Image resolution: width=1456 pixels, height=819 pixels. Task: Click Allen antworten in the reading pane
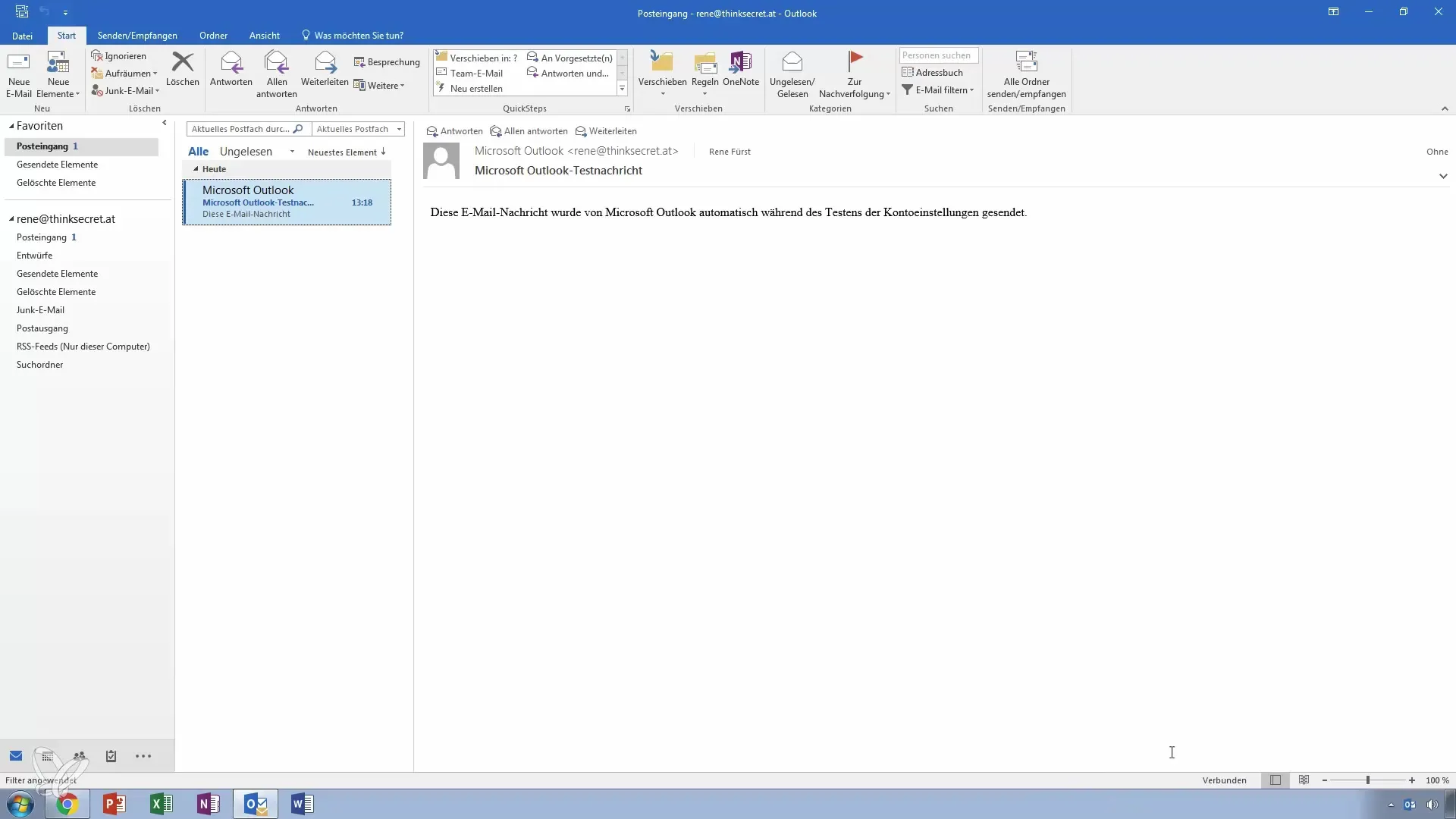tap(529, 131)
